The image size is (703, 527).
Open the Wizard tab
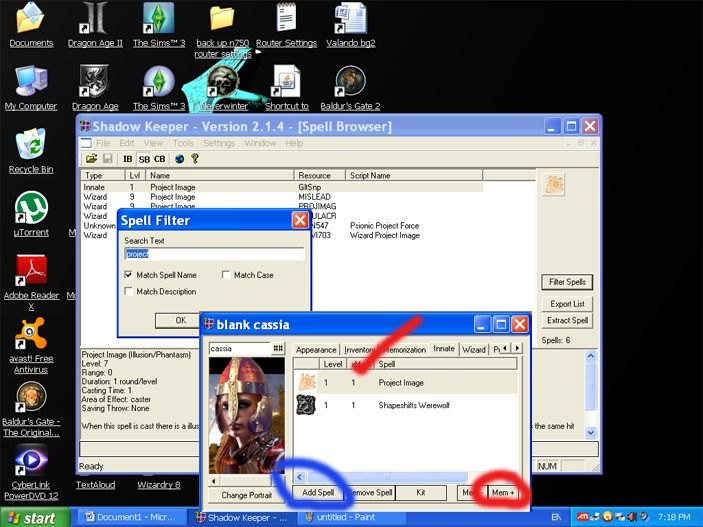click(x=473, y=350)
